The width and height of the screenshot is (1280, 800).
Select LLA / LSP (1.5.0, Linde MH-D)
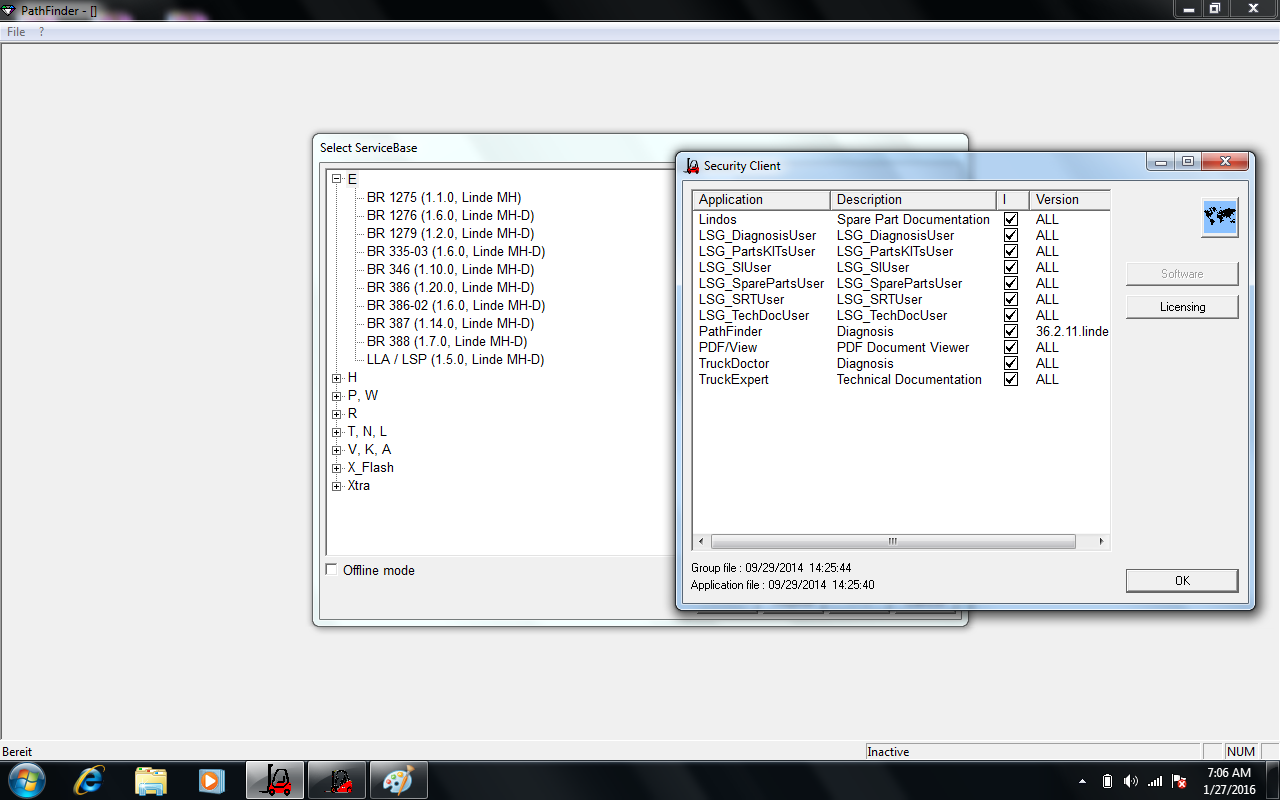click(455, 360)
